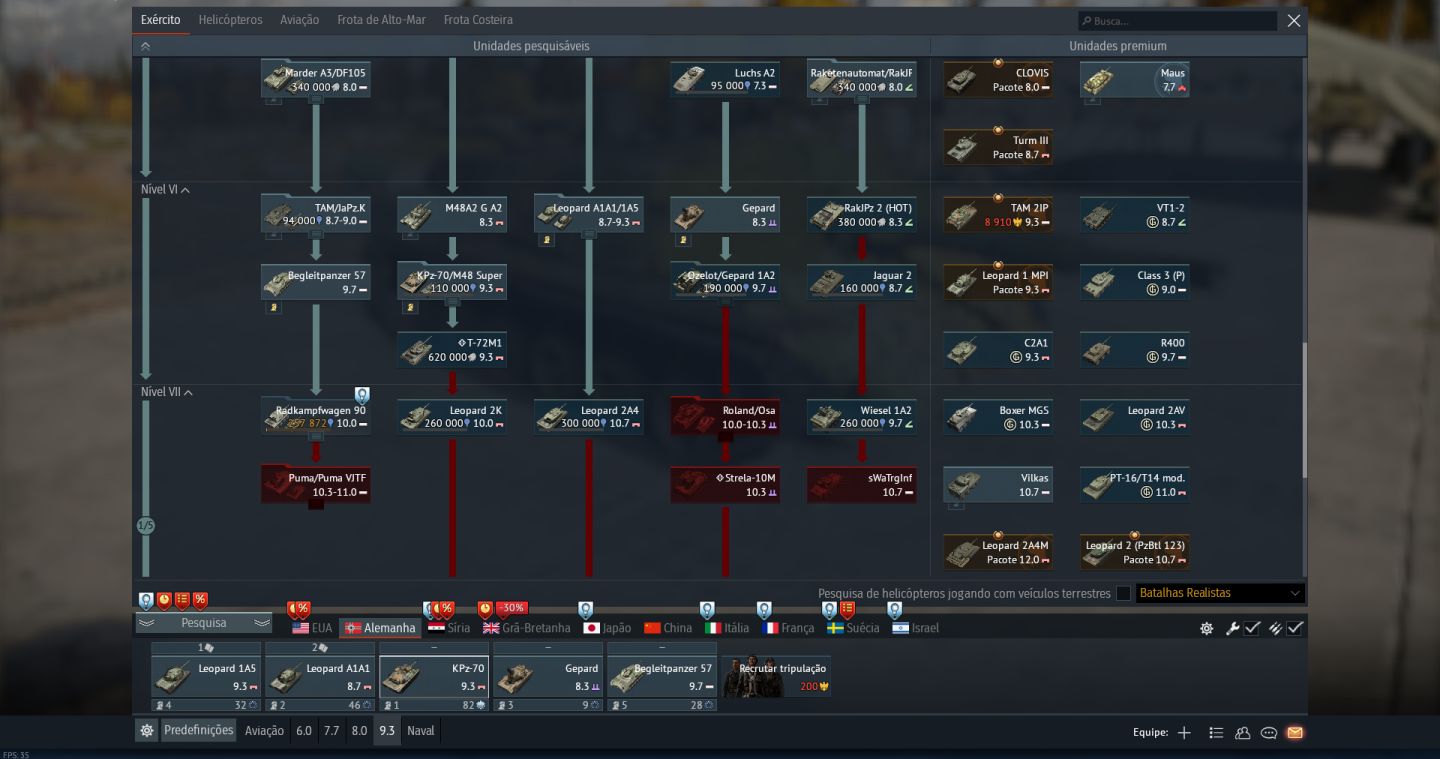This screenshot has width=1440, height=759.
Task: Click the red clock bonus badge above Pesquisa
Action: 164,601
